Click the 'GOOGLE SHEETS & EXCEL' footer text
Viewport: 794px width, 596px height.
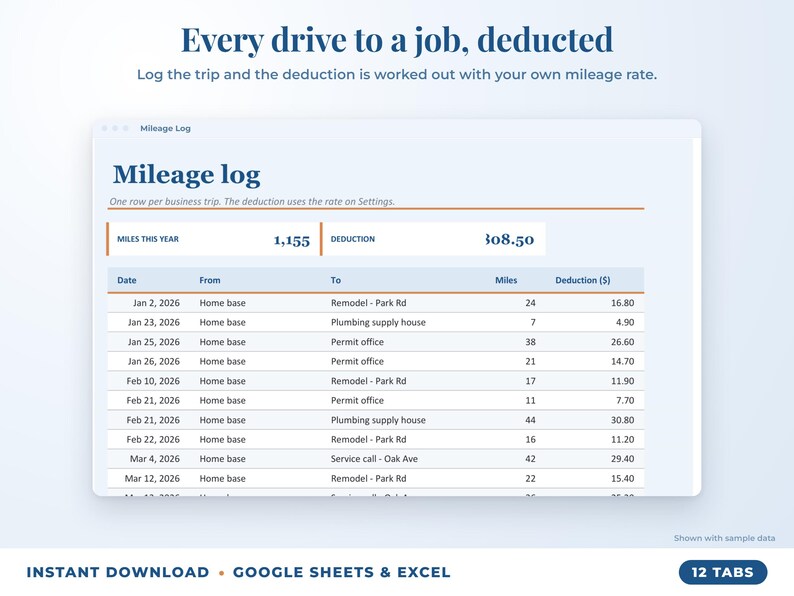(342, 572)
